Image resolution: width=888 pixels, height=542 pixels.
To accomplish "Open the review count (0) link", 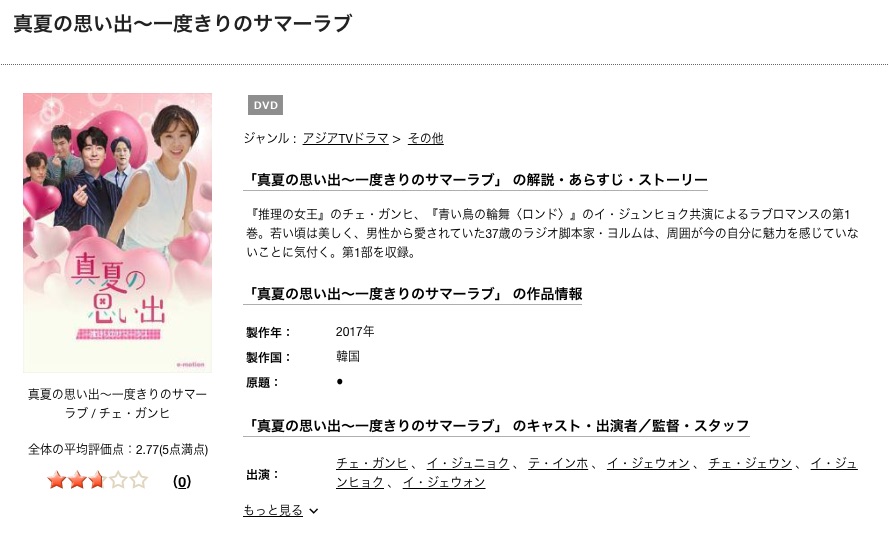I will tap(182, 481).
